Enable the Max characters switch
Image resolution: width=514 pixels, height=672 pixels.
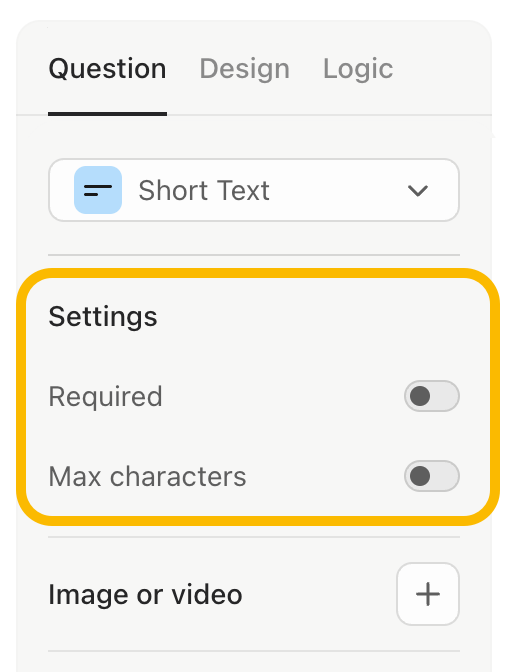click(x=432, y=476)
